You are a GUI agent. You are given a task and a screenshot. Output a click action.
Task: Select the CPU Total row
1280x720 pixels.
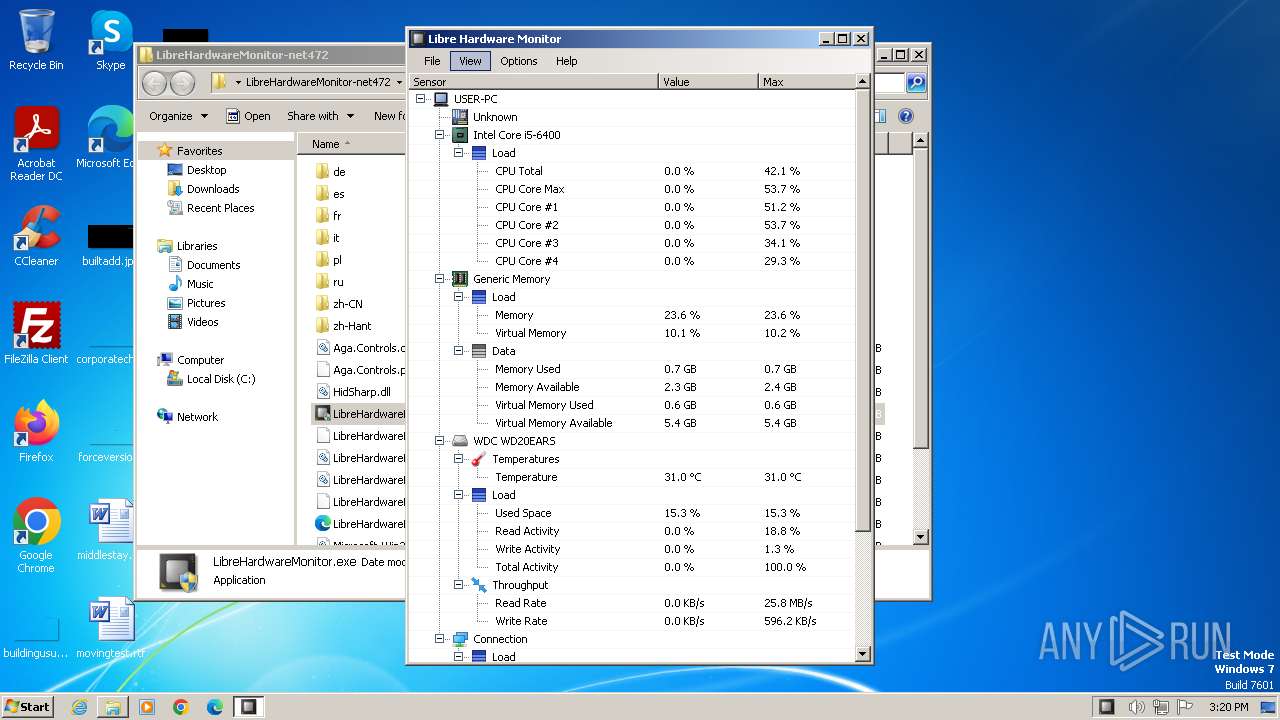pos(632,171)
